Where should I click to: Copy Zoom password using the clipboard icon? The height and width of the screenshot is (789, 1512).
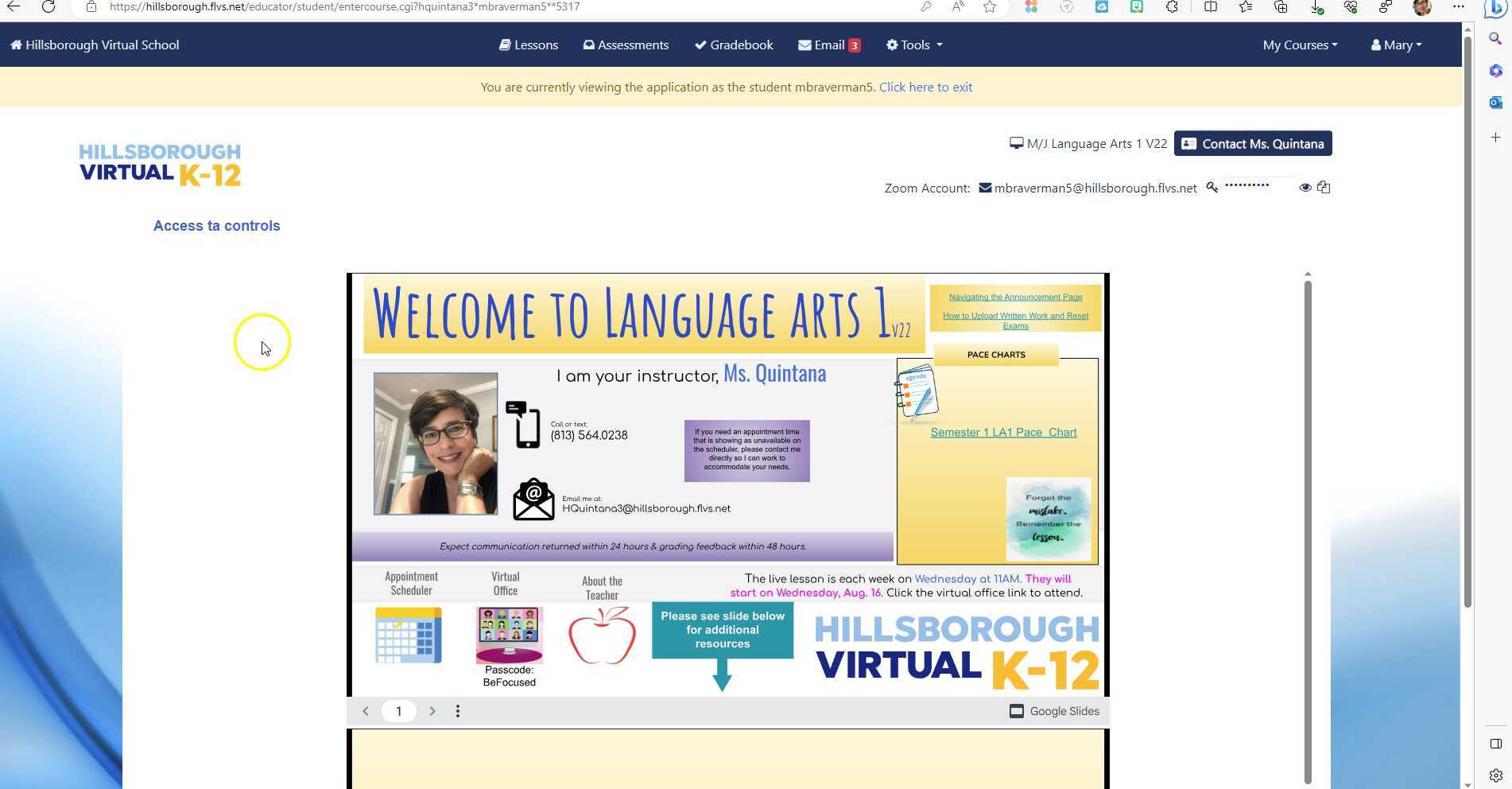[1324, 188]
